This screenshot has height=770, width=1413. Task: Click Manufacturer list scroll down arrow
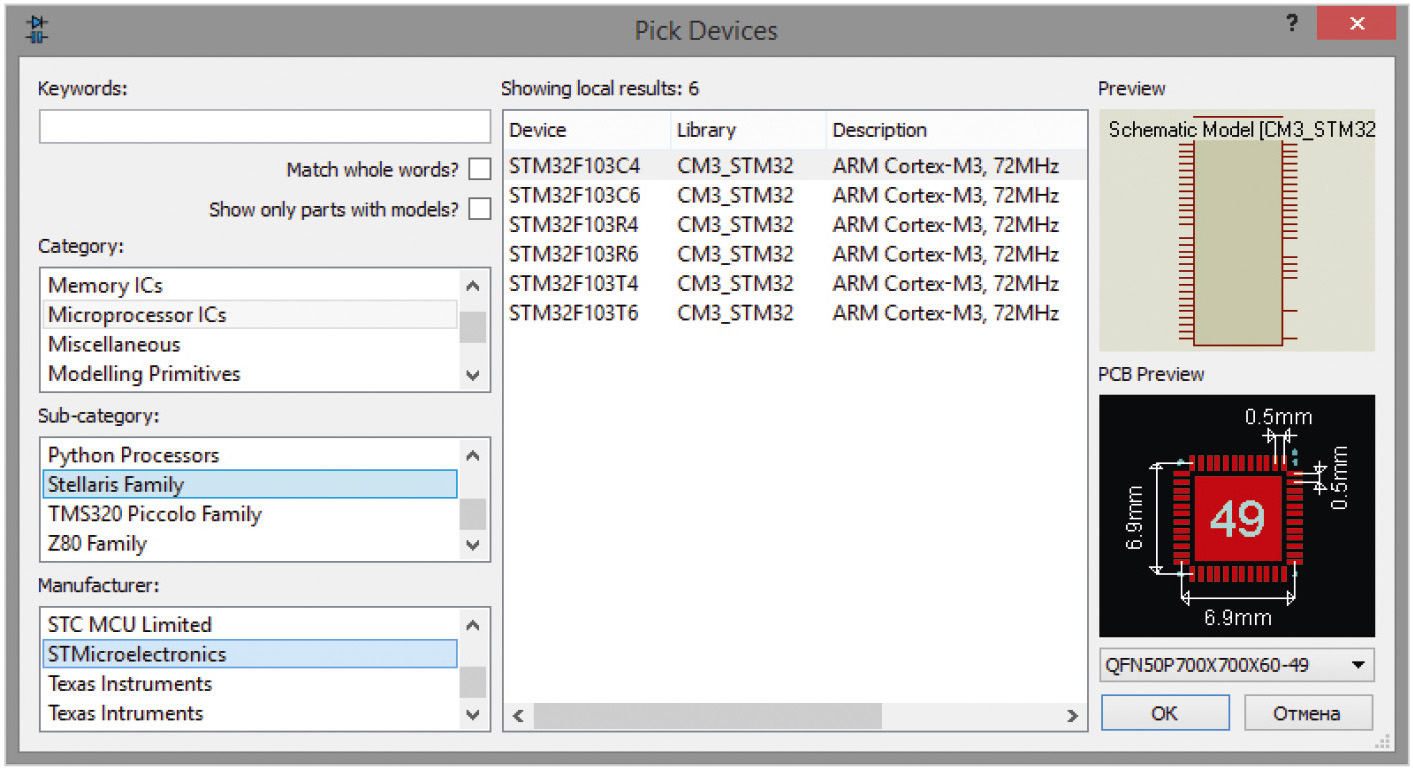tap(473, 715)
